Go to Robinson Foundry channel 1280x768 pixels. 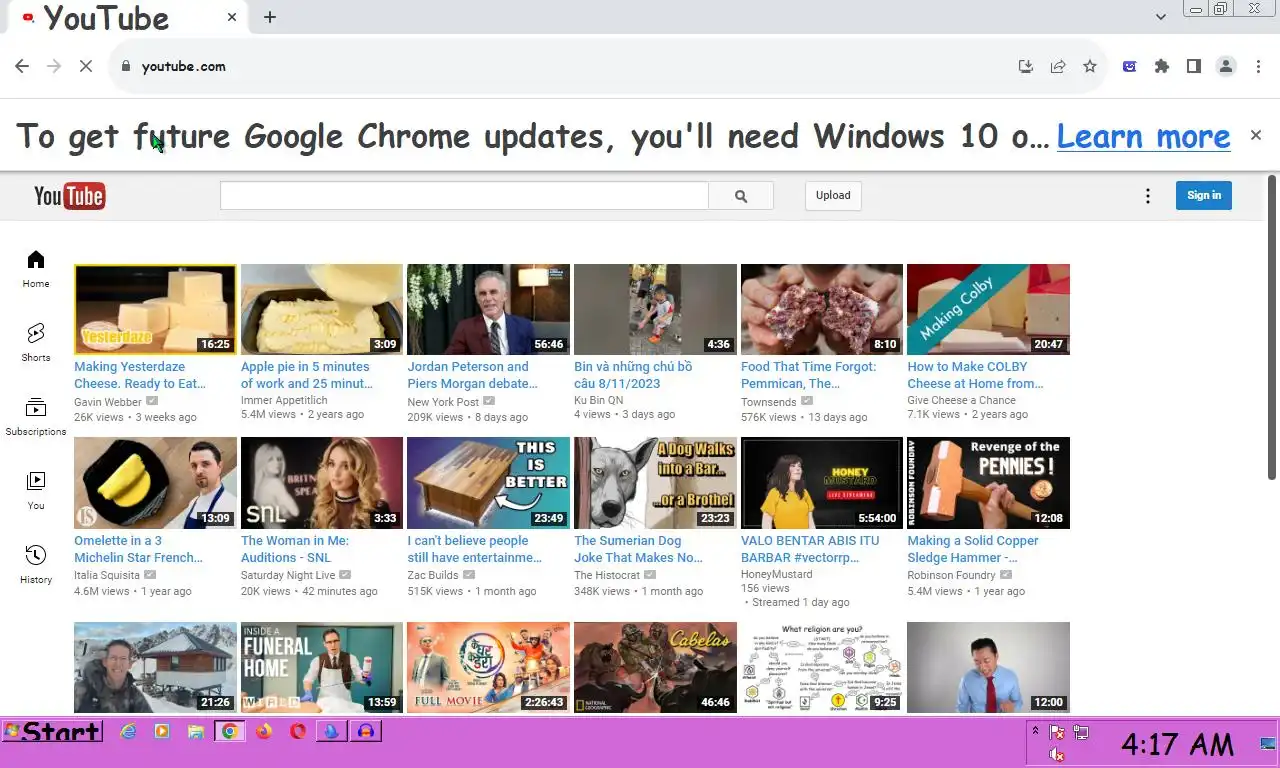(x=951, y=575)
